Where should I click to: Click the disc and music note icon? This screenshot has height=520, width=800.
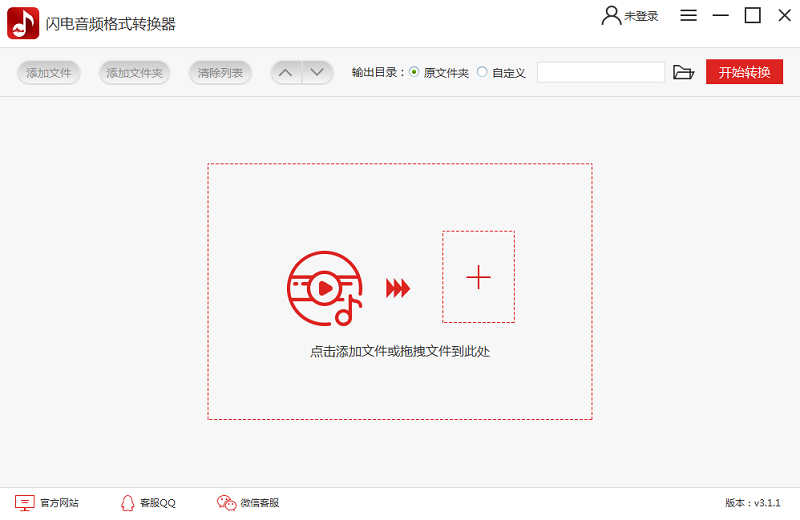pyautogui.click(x=325, y=288)
